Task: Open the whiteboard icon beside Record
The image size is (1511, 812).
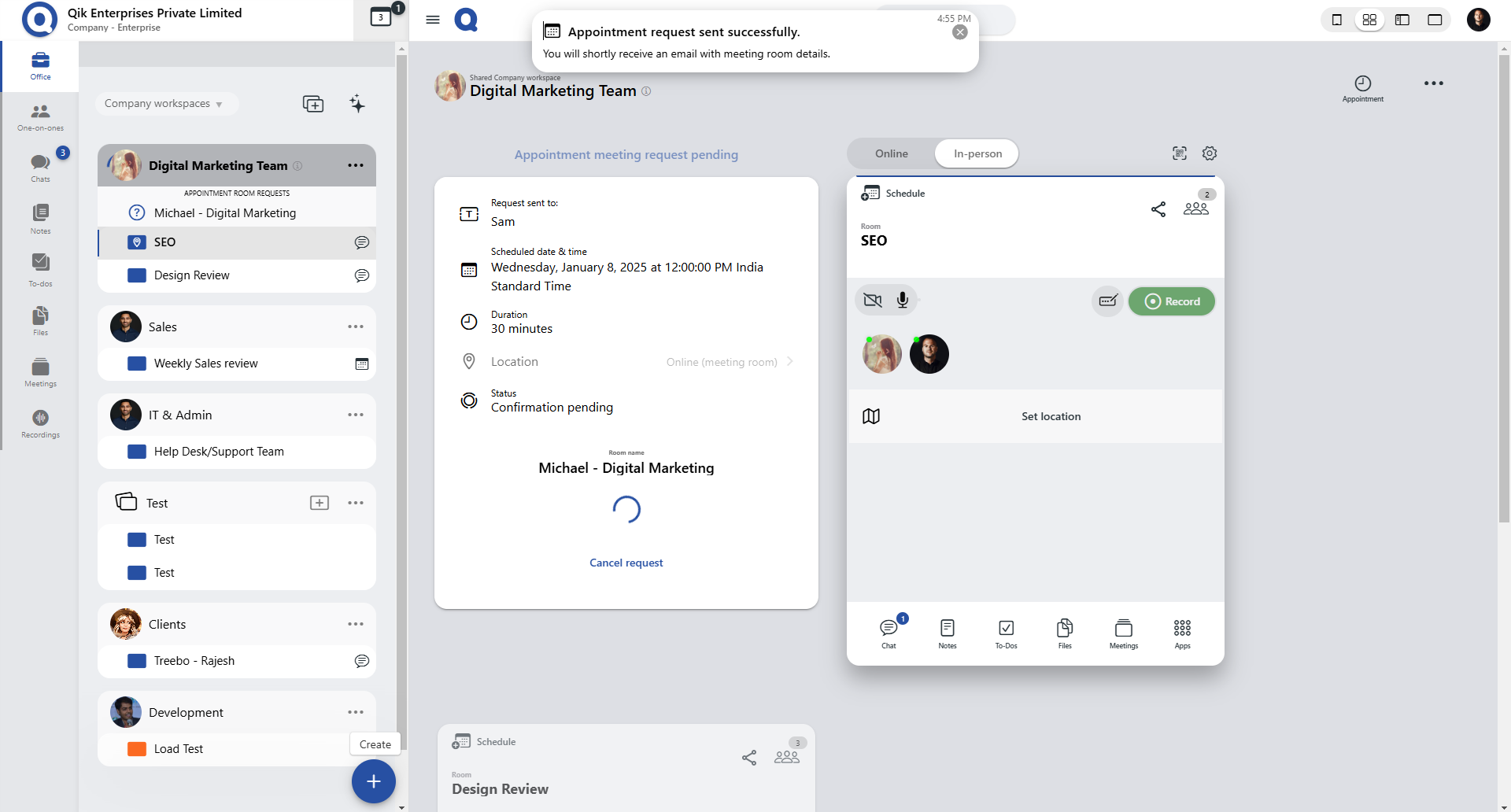Action: coord(1107,301)
